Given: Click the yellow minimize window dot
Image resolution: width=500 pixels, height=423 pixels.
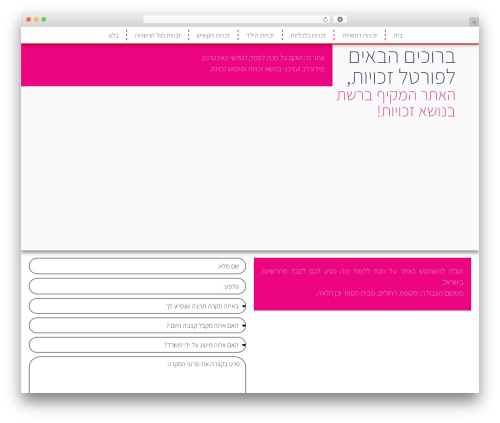Looking at the screenshot, I should (36, 19).
